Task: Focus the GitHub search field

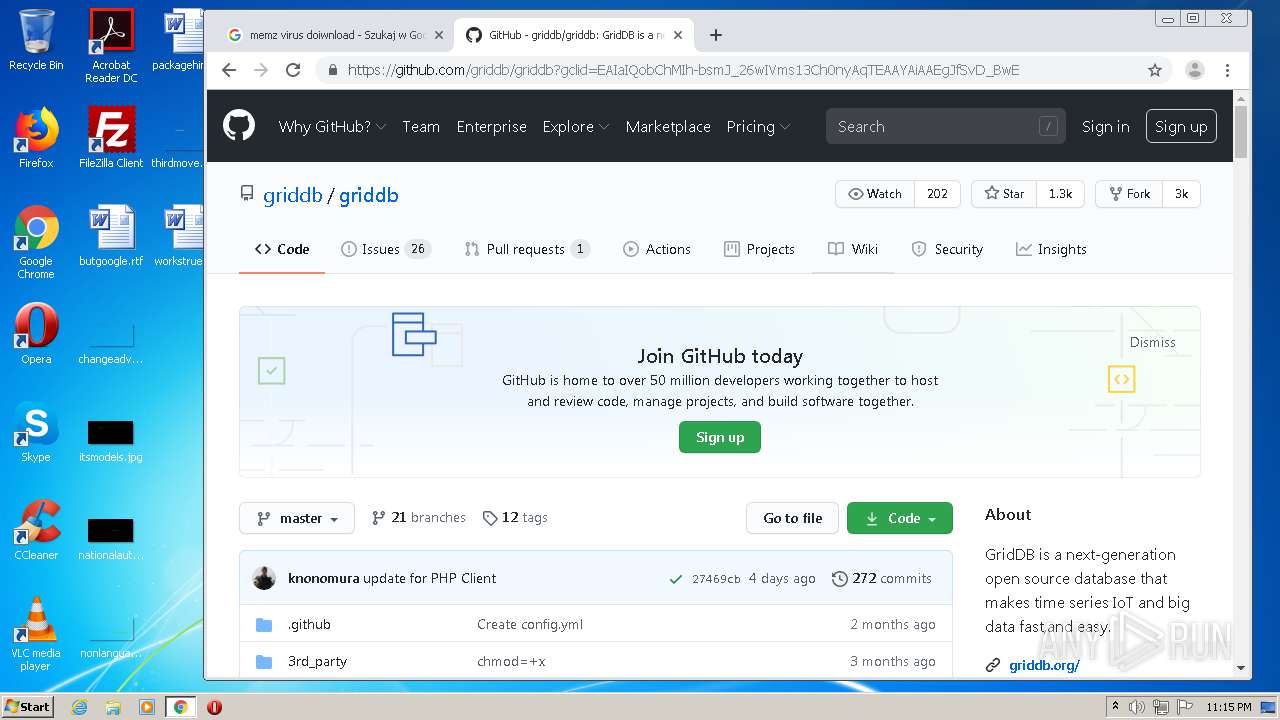Action: click(x=945, y=126)
